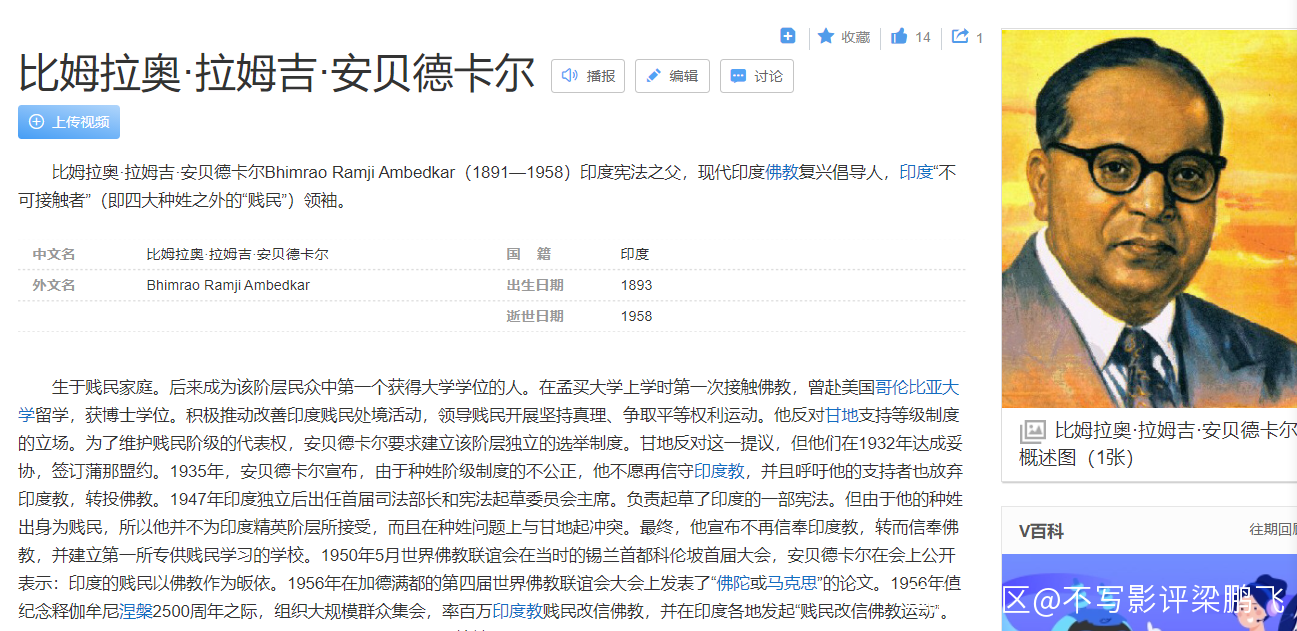Click the 逝世日期 field label

[535, 316]
